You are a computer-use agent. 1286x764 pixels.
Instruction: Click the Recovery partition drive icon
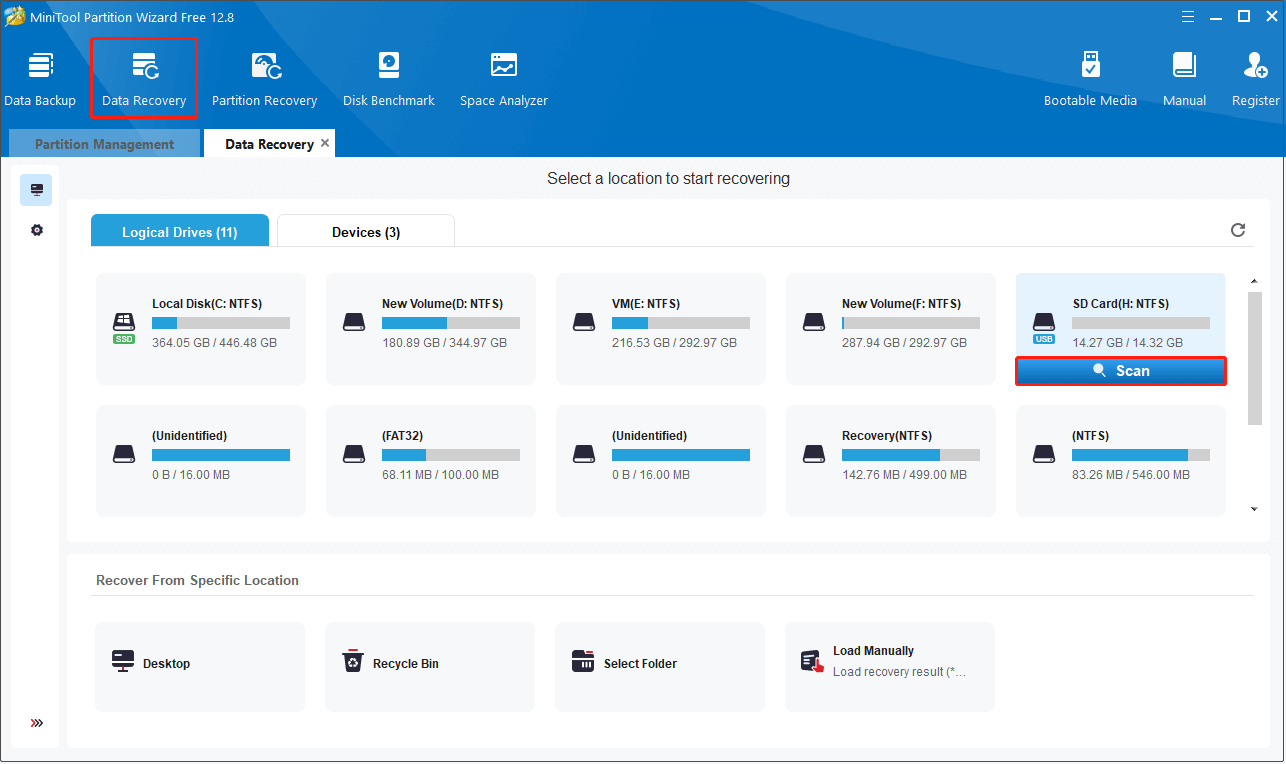tap(814, 455)
